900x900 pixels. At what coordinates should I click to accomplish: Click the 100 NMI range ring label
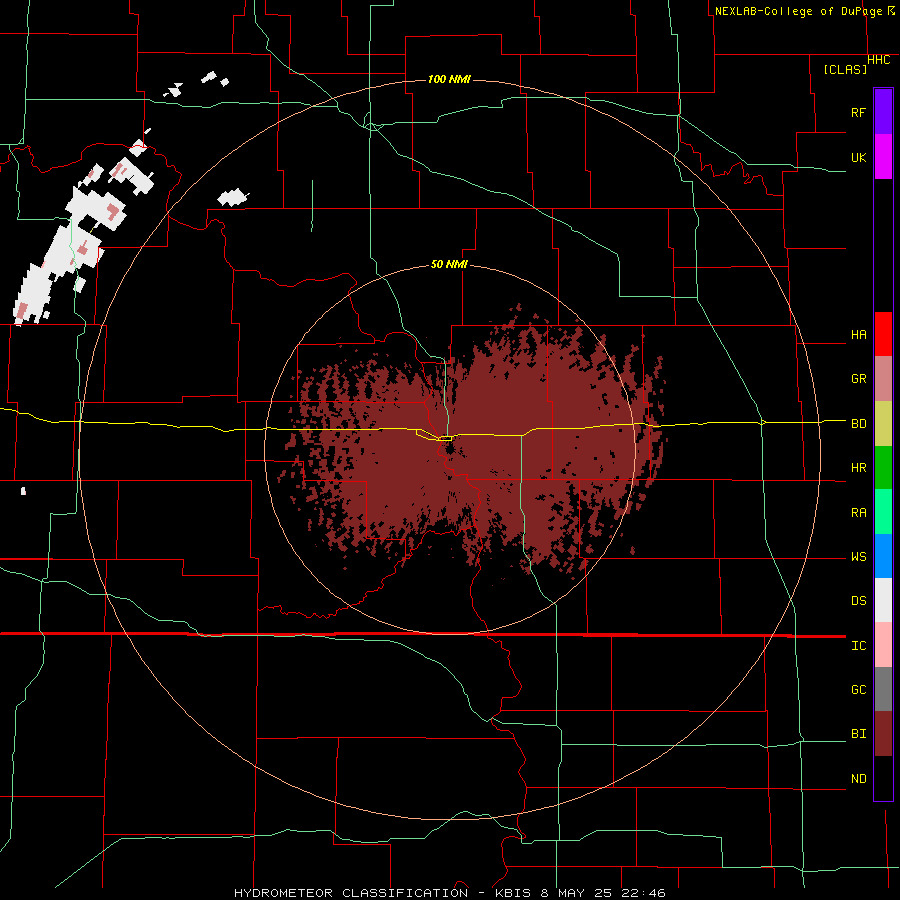(449, 79)
